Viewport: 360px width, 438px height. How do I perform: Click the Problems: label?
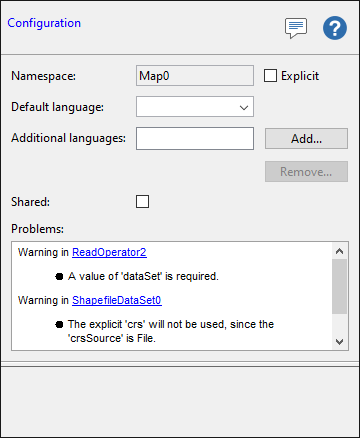click(37, 229)
